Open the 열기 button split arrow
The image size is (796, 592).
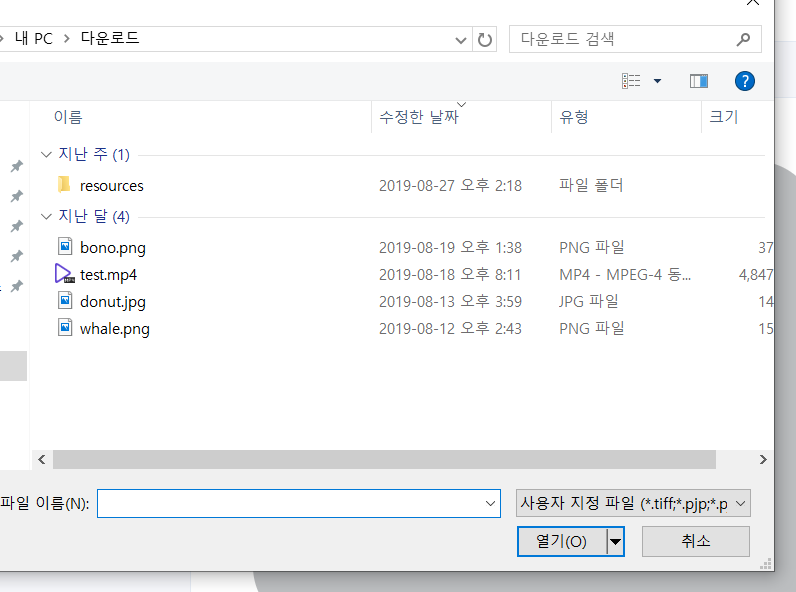pyautogui.click(x=615, y=542)
